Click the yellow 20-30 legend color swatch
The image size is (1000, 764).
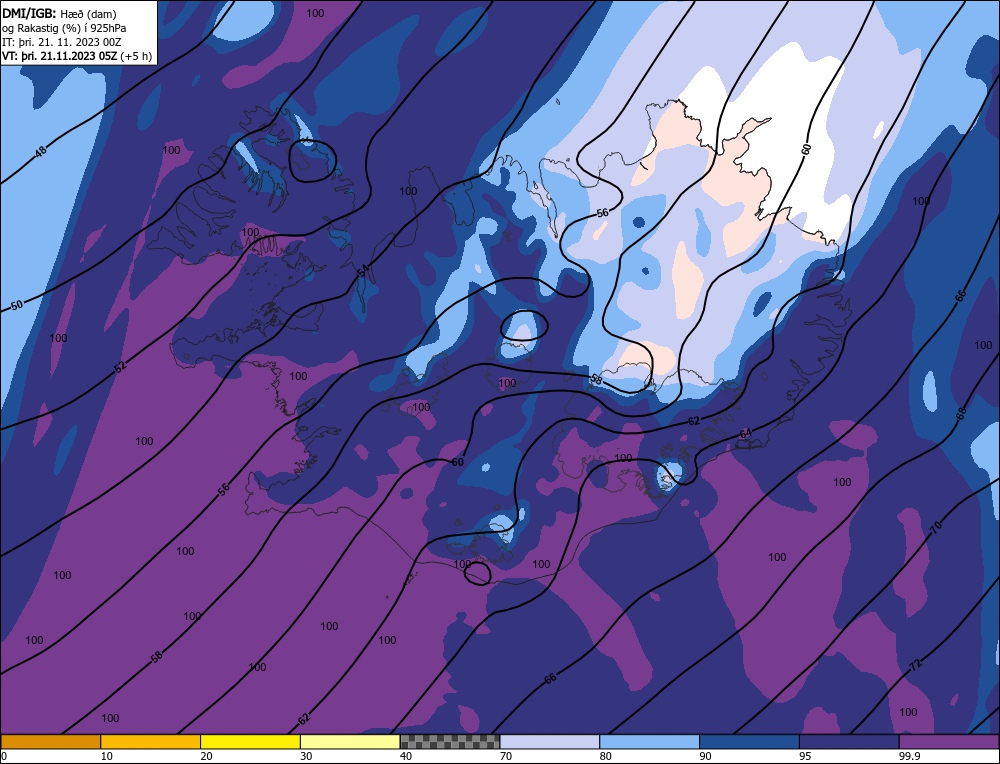(x=250, y=741)
